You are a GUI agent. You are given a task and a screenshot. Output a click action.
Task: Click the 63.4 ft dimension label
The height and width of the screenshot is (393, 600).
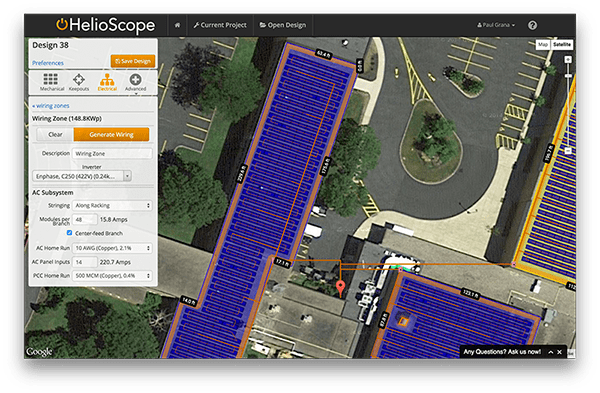(324, 54)
